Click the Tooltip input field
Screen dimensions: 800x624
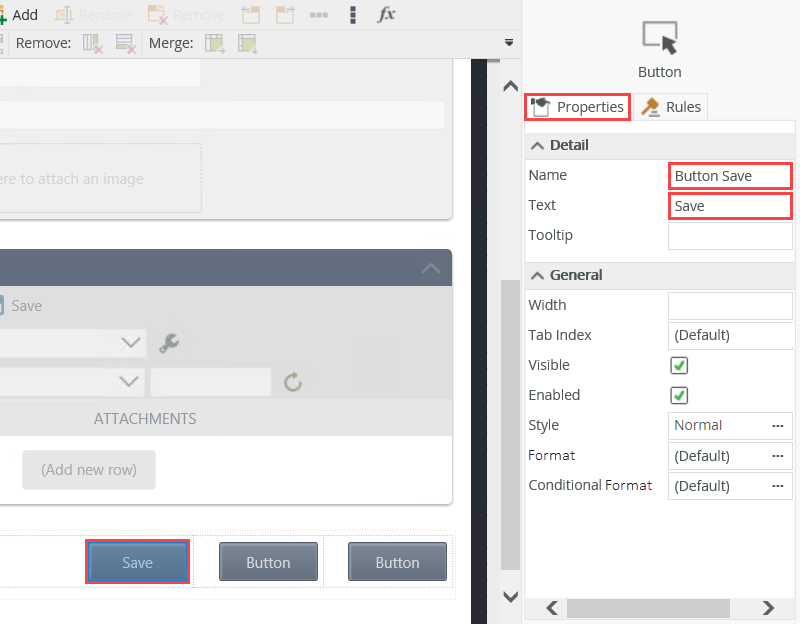point(730,236)
